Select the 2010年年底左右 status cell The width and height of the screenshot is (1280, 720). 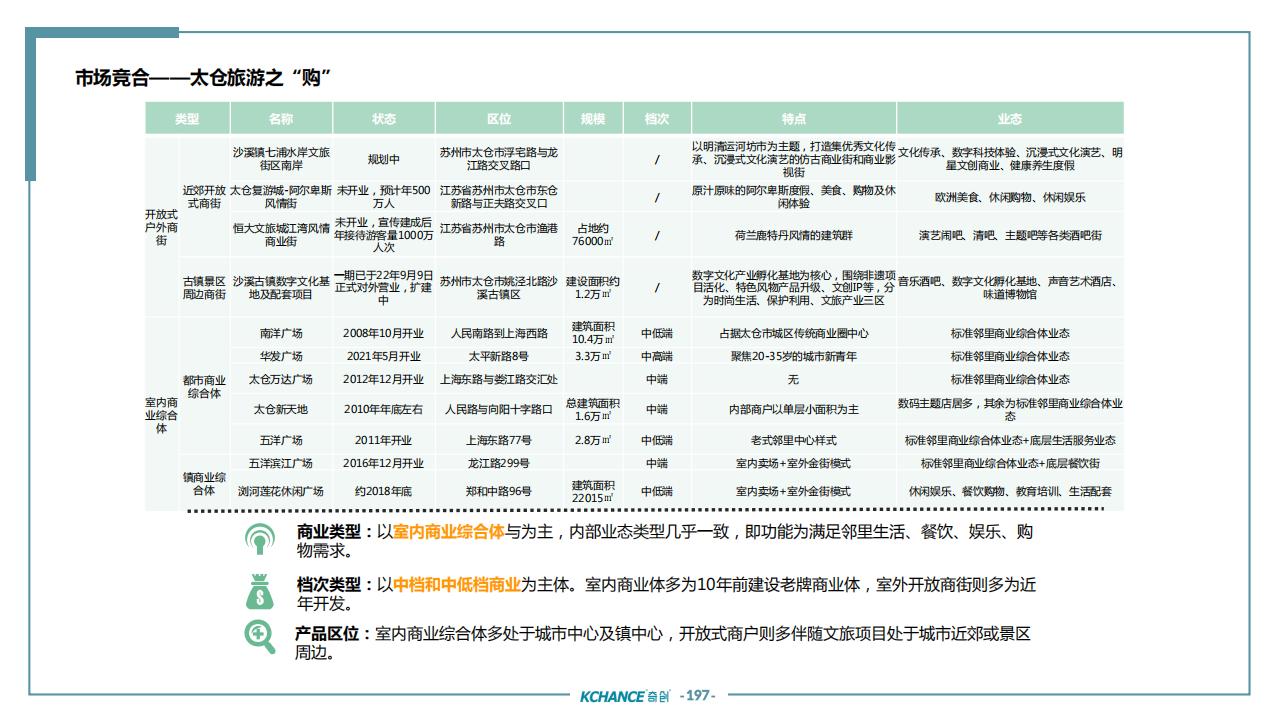pyautogui.click(x=384, y=409)
